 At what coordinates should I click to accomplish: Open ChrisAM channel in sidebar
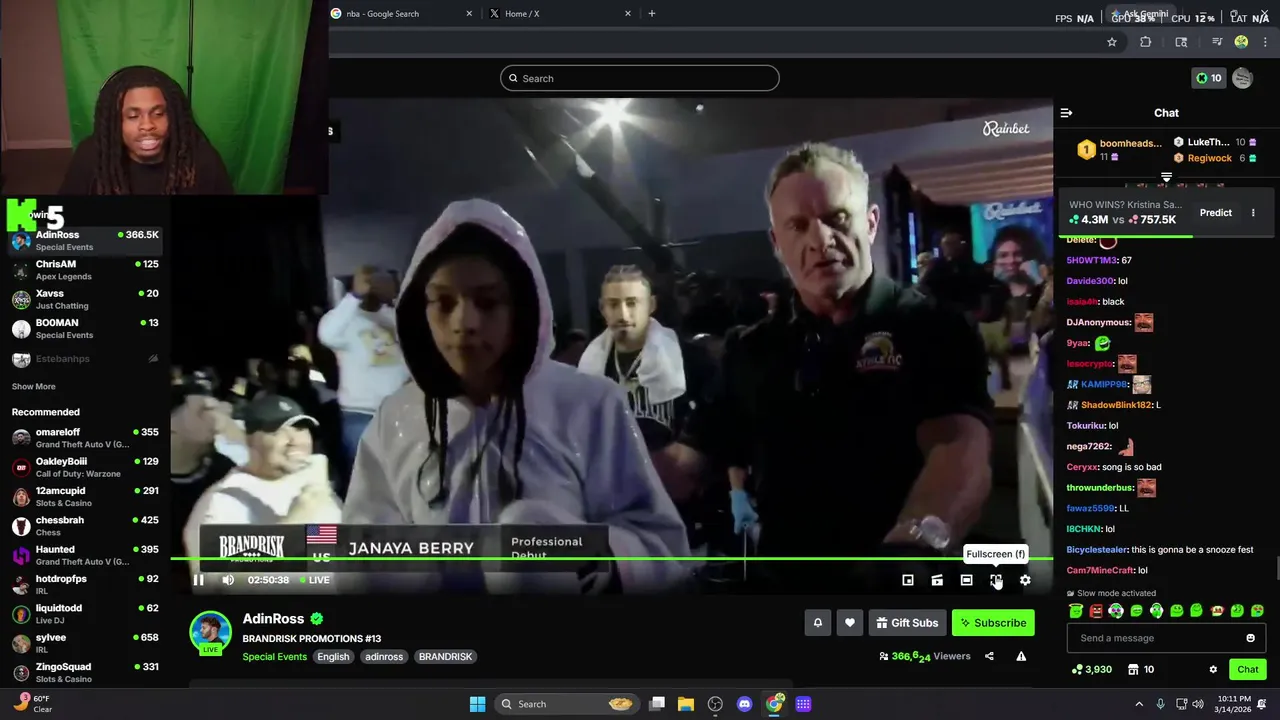point(85,270)
